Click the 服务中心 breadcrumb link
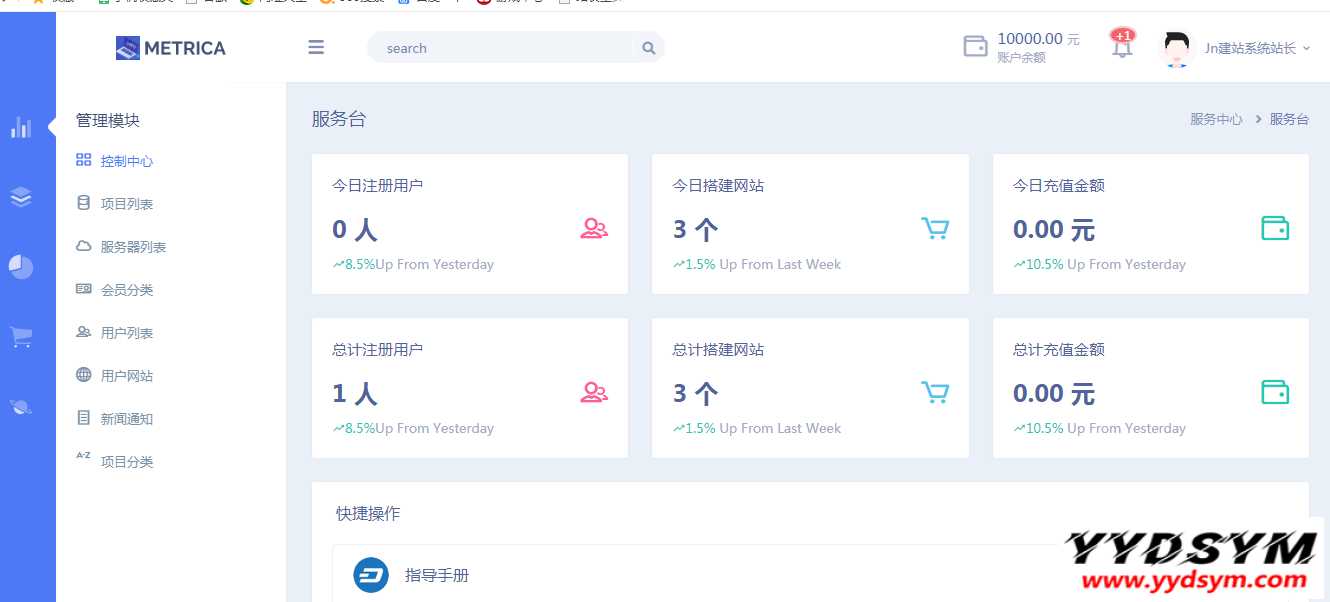The height and width of the screenshot is (602, 1330). (1216, 119)
